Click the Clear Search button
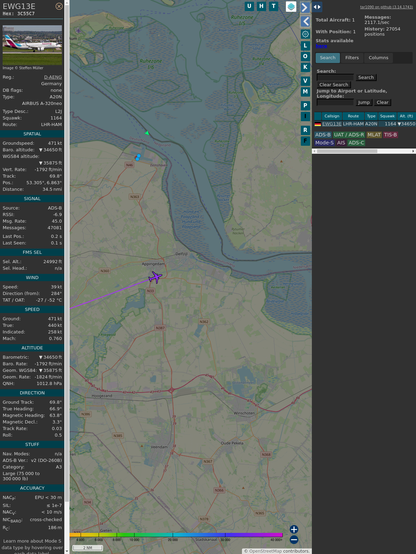This screenshot has width=416, height=554. pyautogui.click(x=334, y=85)
